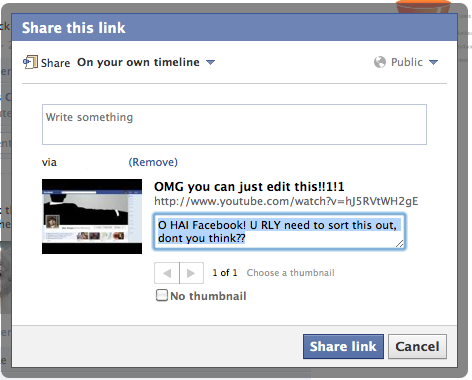This screenshot has width=472, height=380.
Task: Enable the No thumbnail checkbox
Action: [162, 295]
